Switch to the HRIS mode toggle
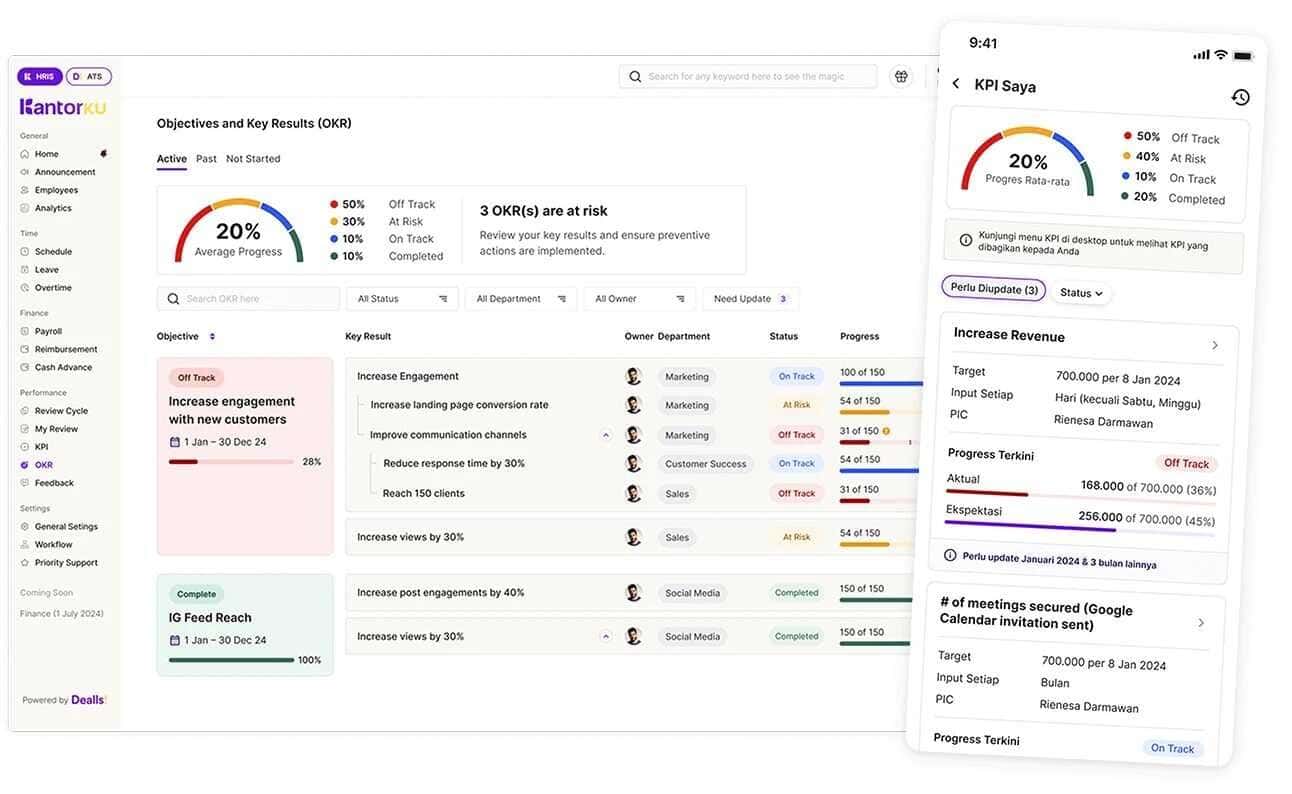The image size is (1292, 794). tap(40, 76)
